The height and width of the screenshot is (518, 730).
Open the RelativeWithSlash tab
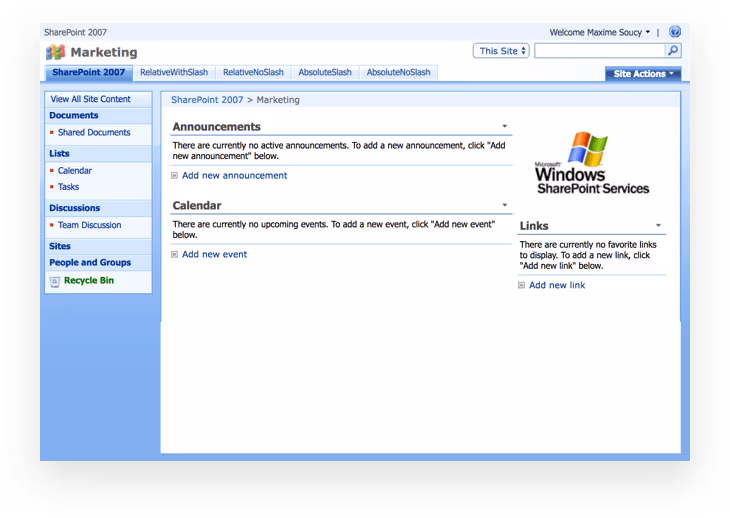click(174, 73)
